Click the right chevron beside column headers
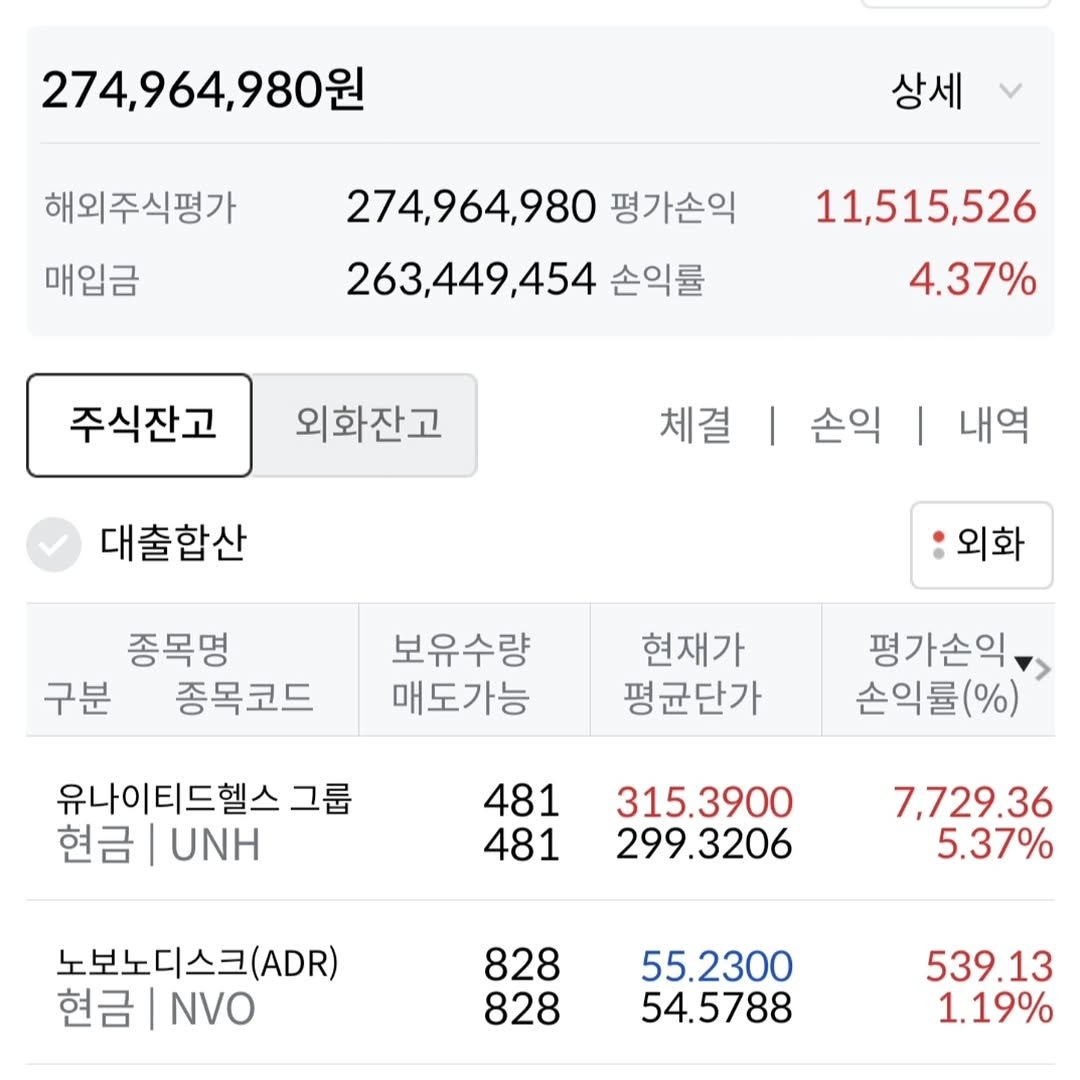The image size is (1080, 1080). [1044, 670]
